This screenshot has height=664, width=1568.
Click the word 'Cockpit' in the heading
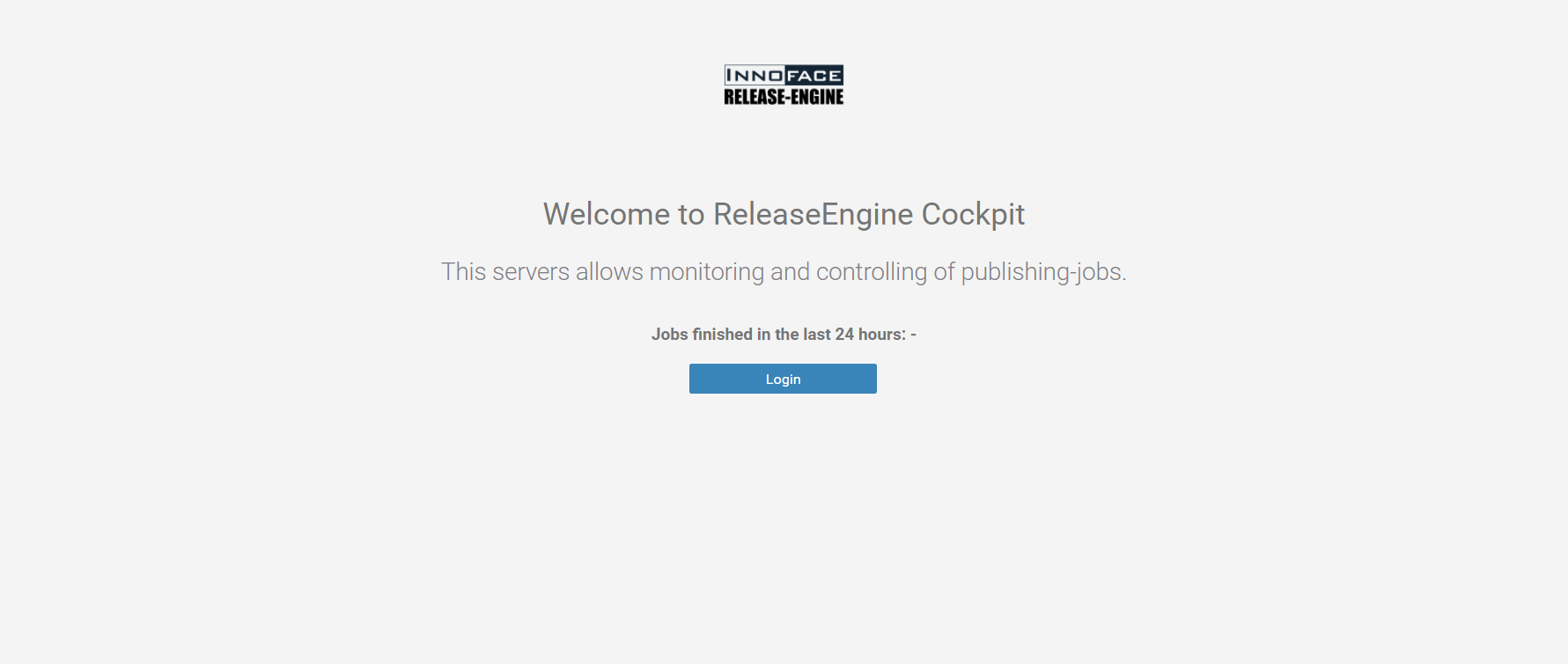(973, 214)
